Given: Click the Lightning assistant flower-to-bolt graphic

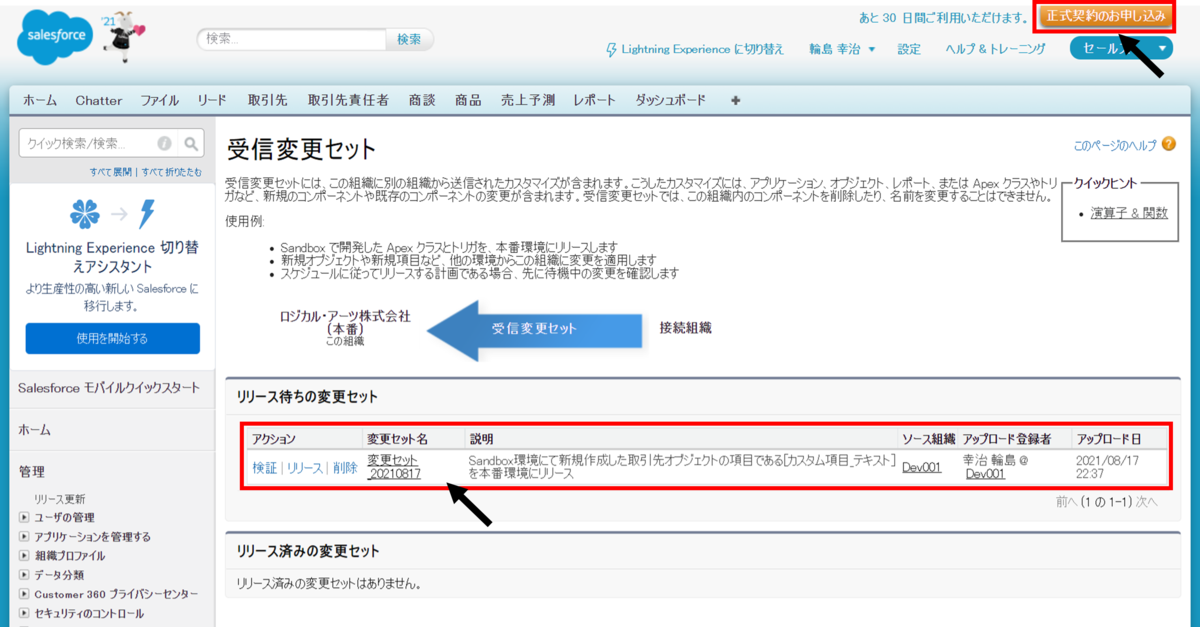Looking at the screenshot, I should [x=113, y=213].
